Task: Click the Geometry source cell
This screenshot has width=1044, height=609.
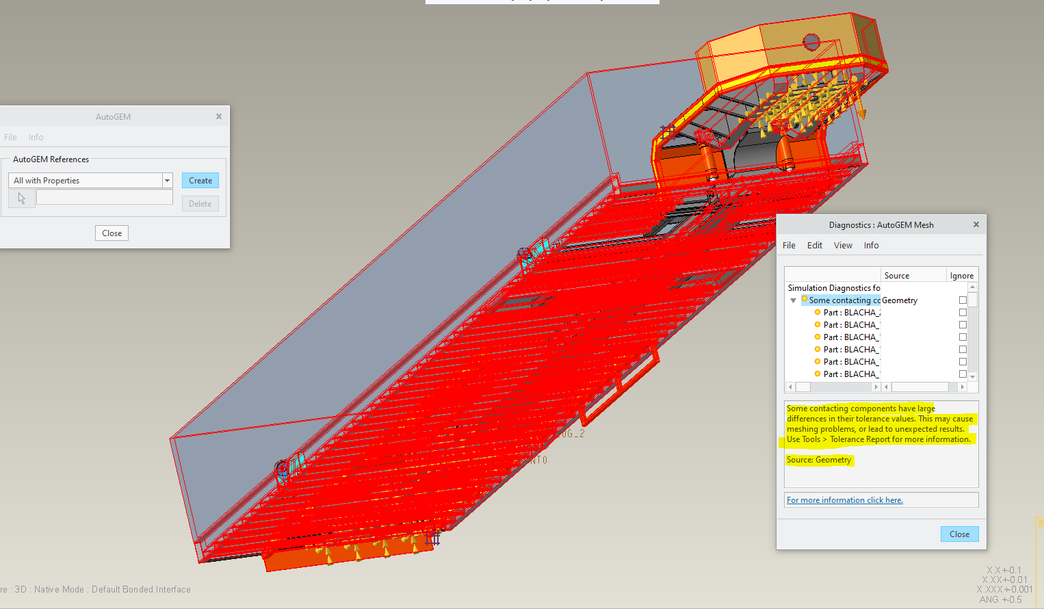Action: click(900, 300)
